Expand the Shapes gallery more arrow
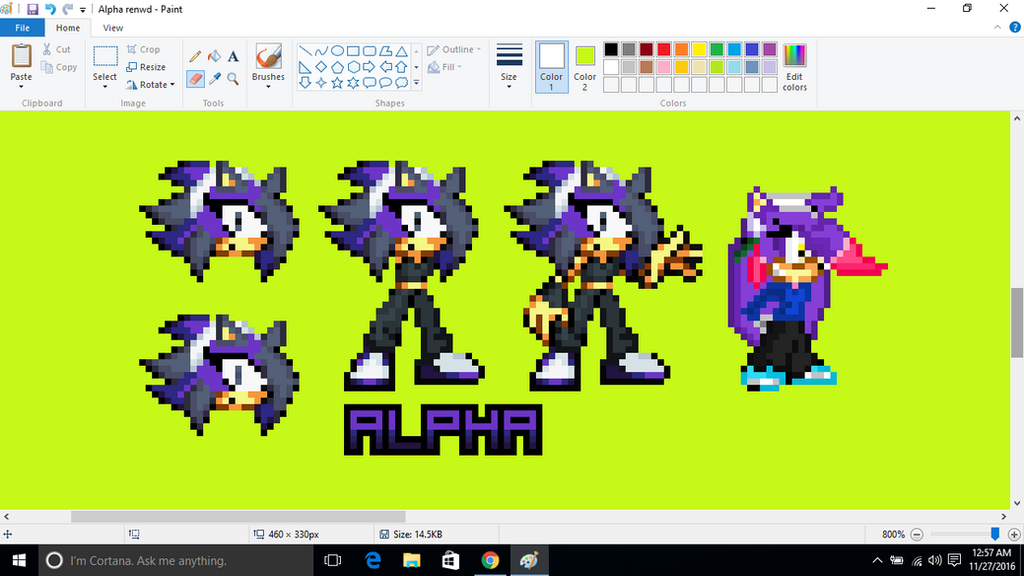This screenshot has width=1024, height=576. (x=417, y=83)
